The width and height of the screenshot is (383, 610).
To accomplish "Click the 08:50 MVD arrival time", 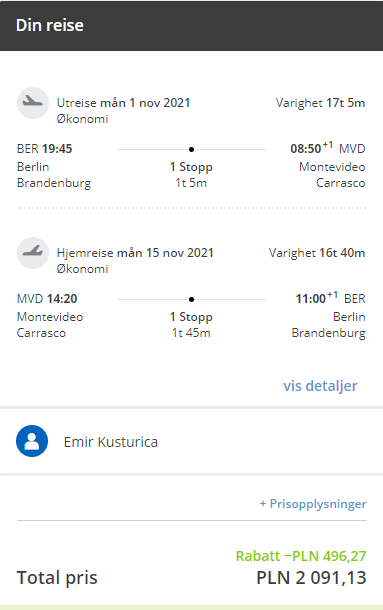I will 328,148.
